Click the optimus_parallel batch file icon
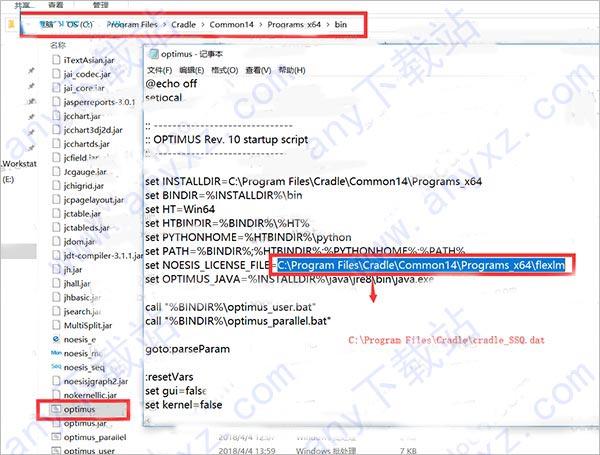600x455 pixels. pyautogui.click(x=56, y=437)
